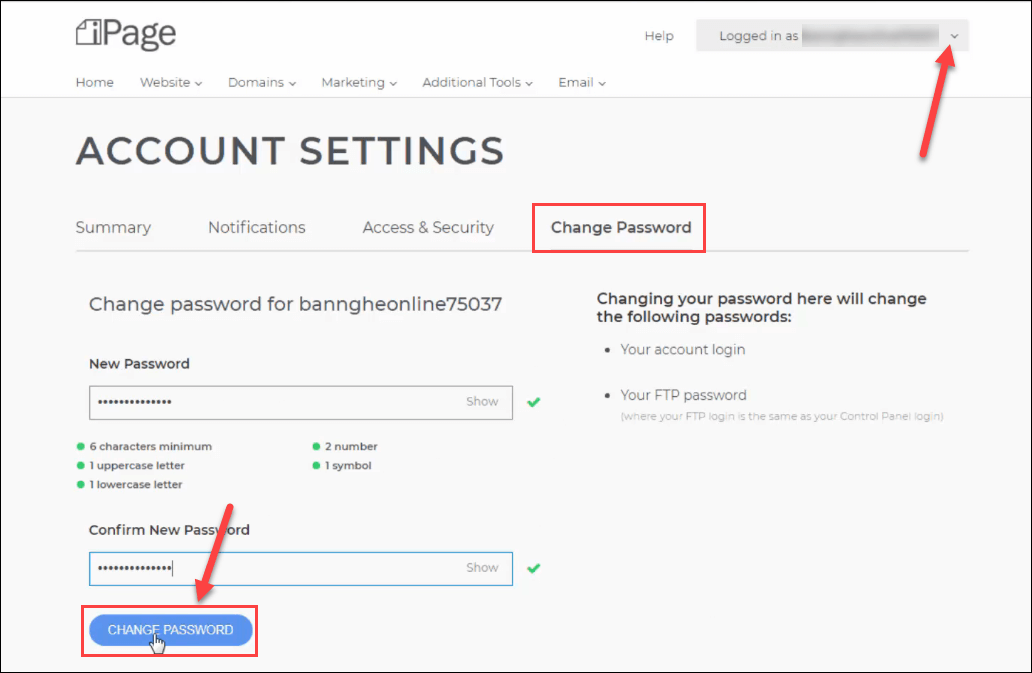Screen dimensions: 1032x673
Task: Switch to the Notifications tab
Action: (x=257, y=228)
